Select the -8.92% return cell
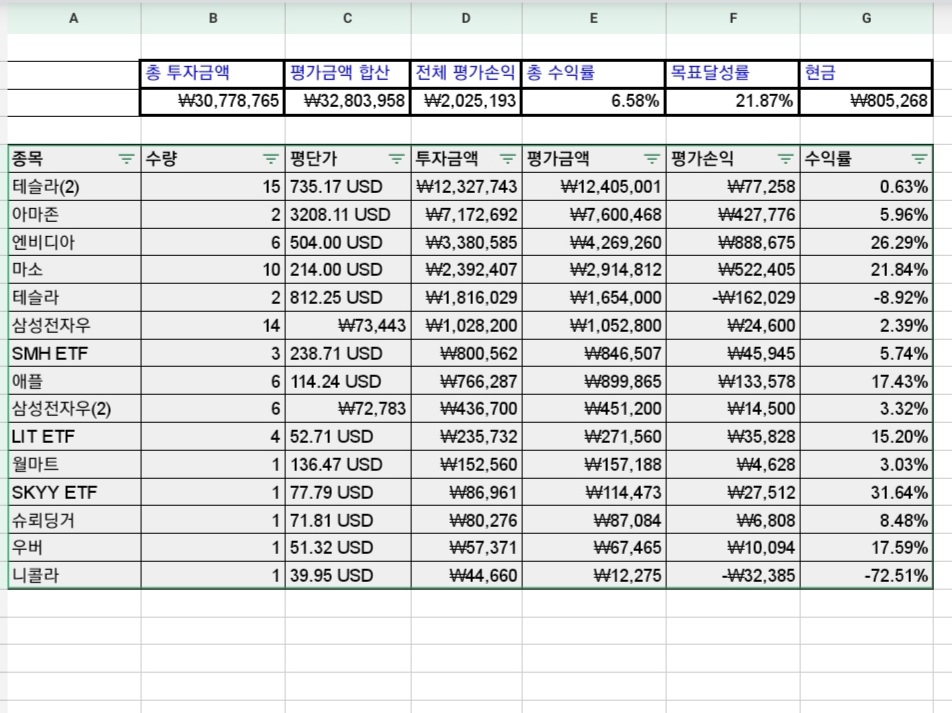 click(x=866, y=298)
